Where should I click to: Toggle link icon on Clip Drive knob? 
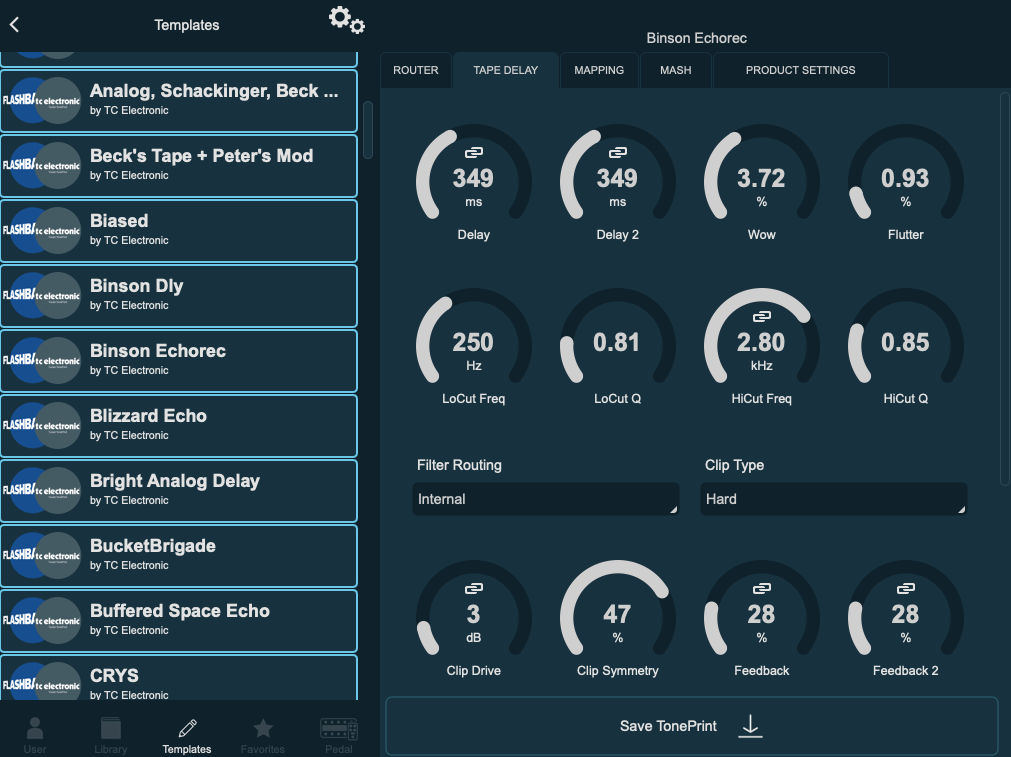pyautogui.click(x=474, y=588)
